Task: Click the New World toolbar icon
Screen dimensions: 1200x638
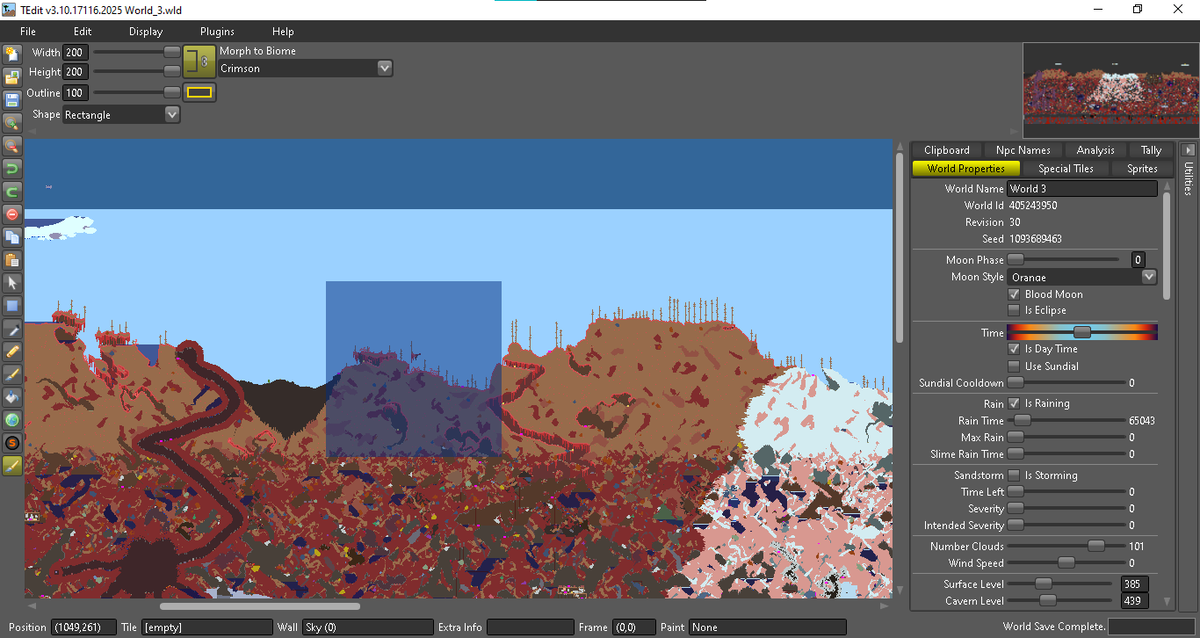Action: tap(12, 53)
